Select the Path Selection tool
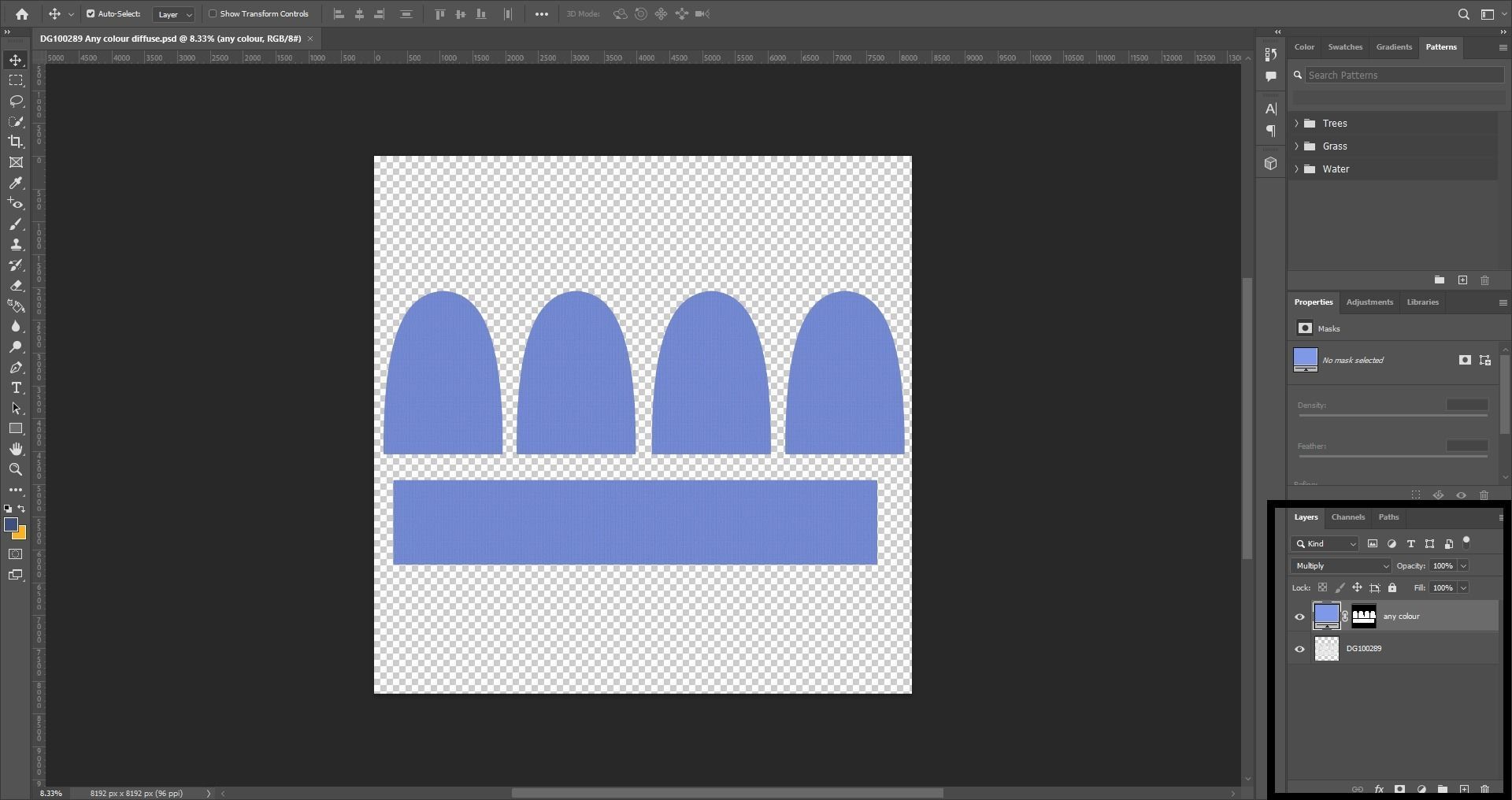 (x=16, y=409)
